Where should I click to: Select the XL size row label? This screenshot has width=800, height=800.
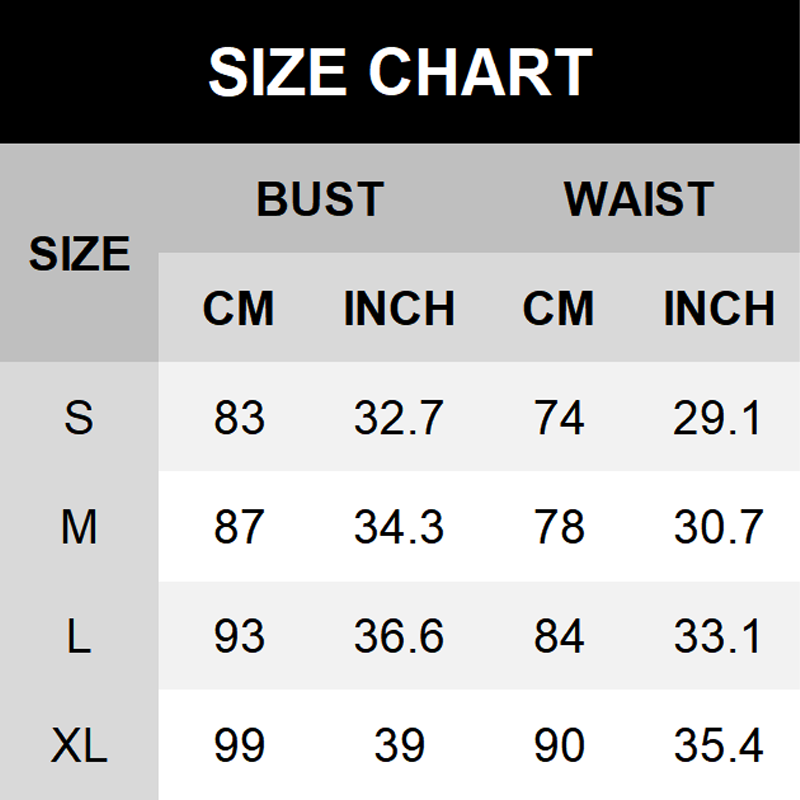tap(79, 746)
